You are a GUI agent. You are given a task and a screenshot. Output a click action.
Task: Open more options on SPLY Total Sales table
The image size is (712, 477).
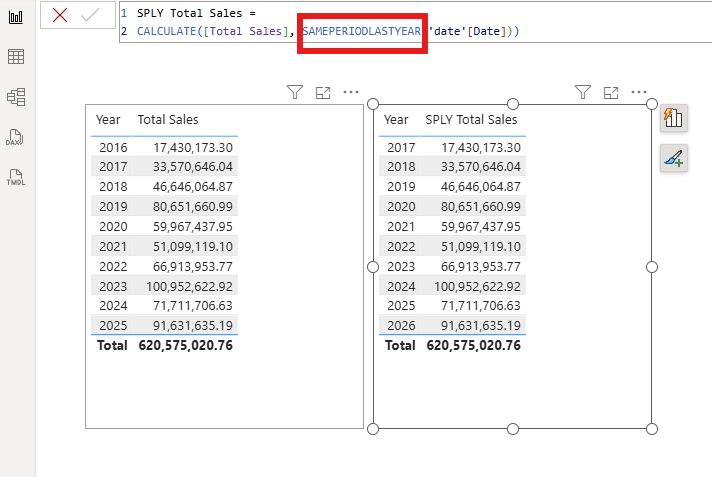pos(638,92)
